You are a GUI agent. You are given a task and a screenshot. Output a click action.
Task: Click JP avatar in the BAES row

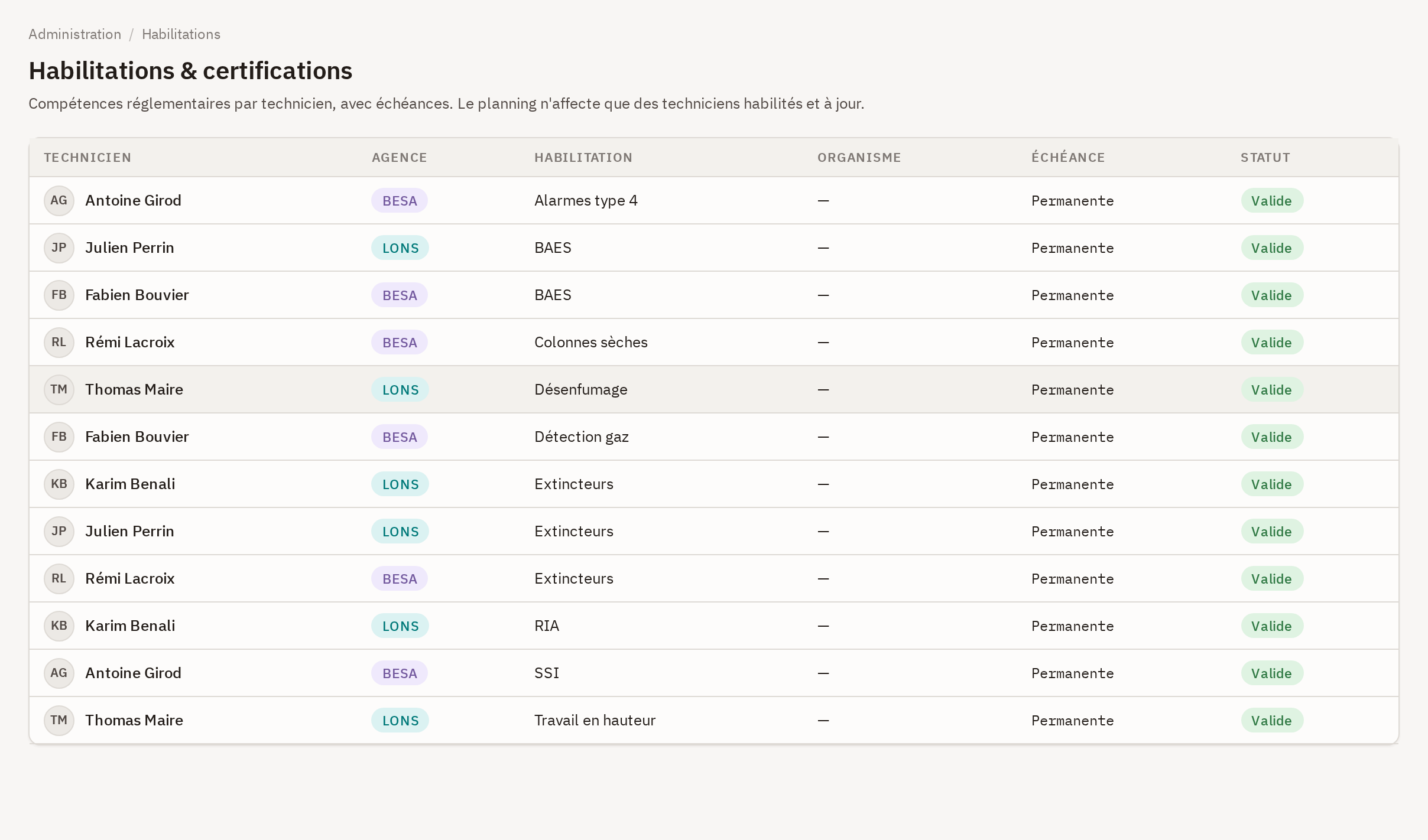pos(59,248)
